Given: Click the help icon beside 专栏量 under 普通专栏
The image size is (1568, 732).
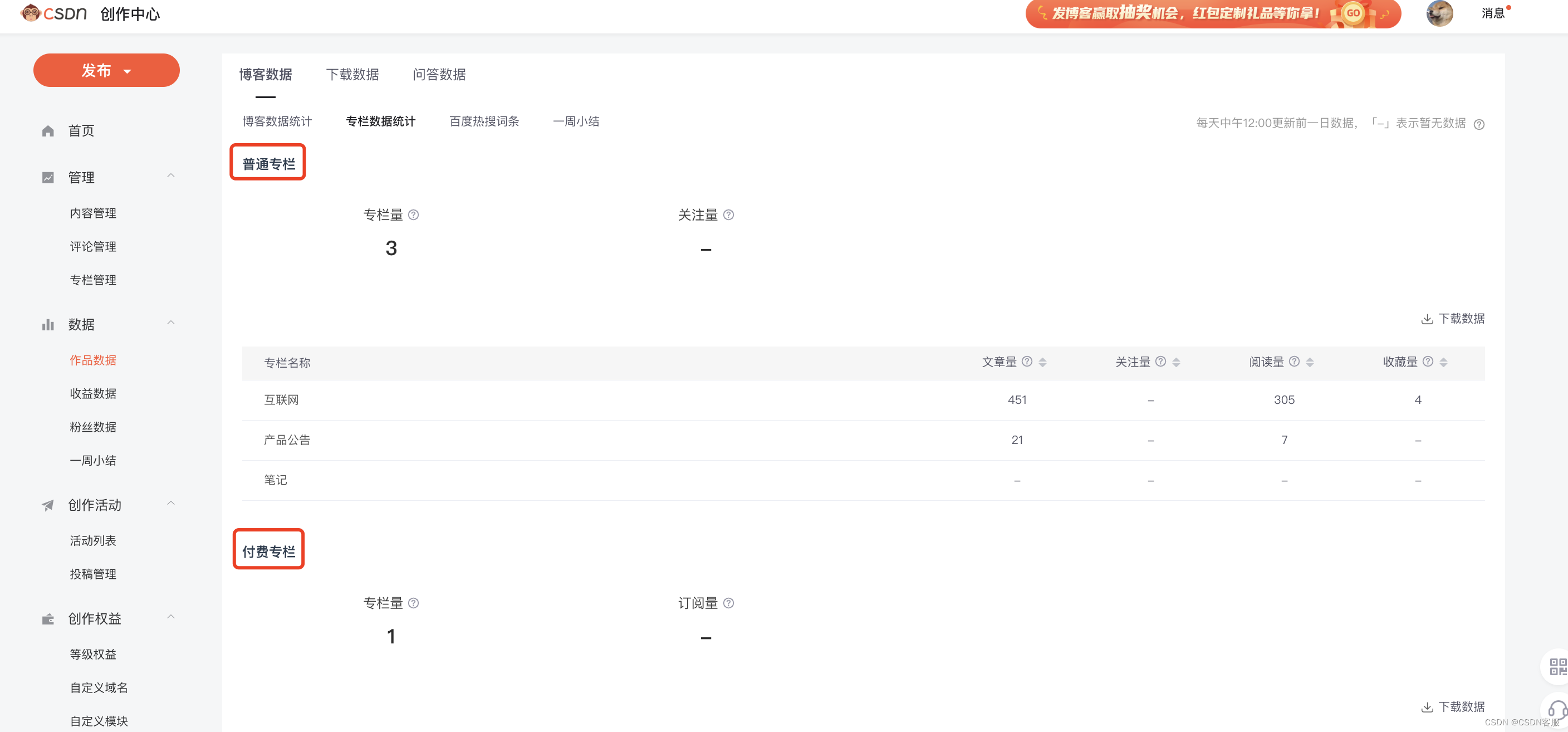Looking at the screenshot, I should click(413, 215).
